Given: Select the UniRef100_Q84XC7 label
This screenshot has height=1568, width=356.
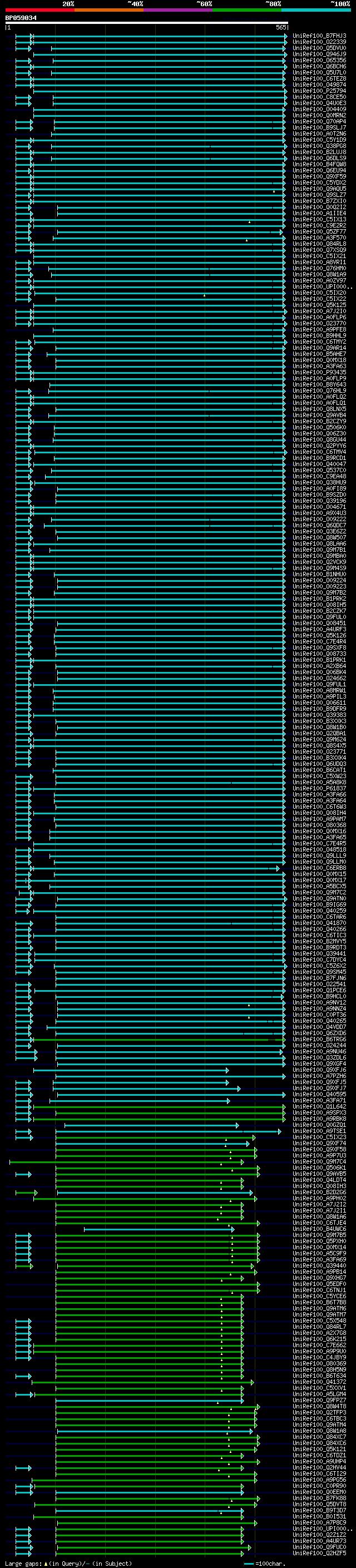Looking at the screenshot, I should tap(319, 1437).
